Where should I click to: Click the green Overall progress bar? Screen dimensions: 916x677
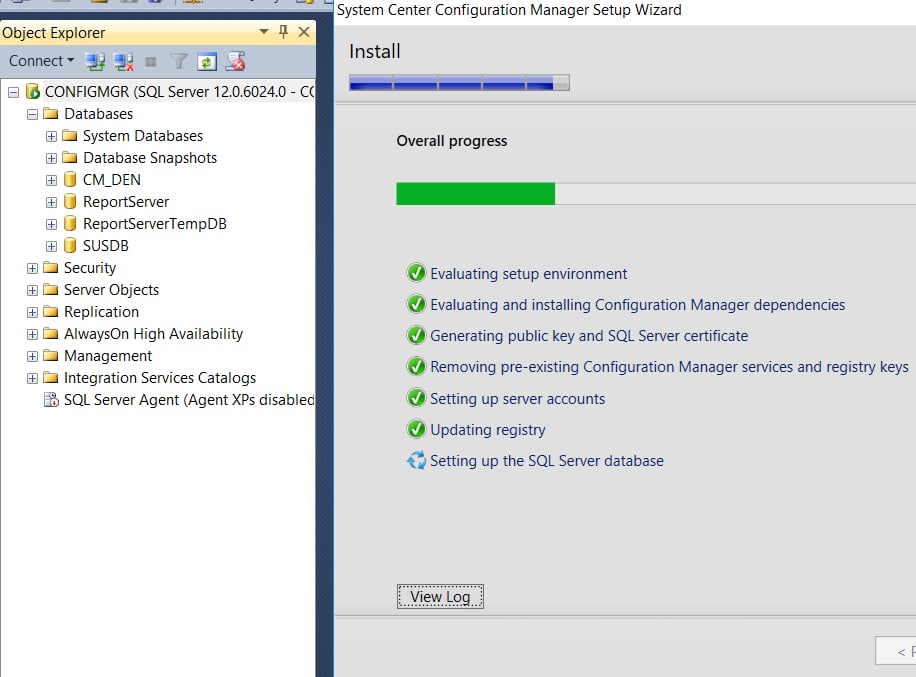476,194
